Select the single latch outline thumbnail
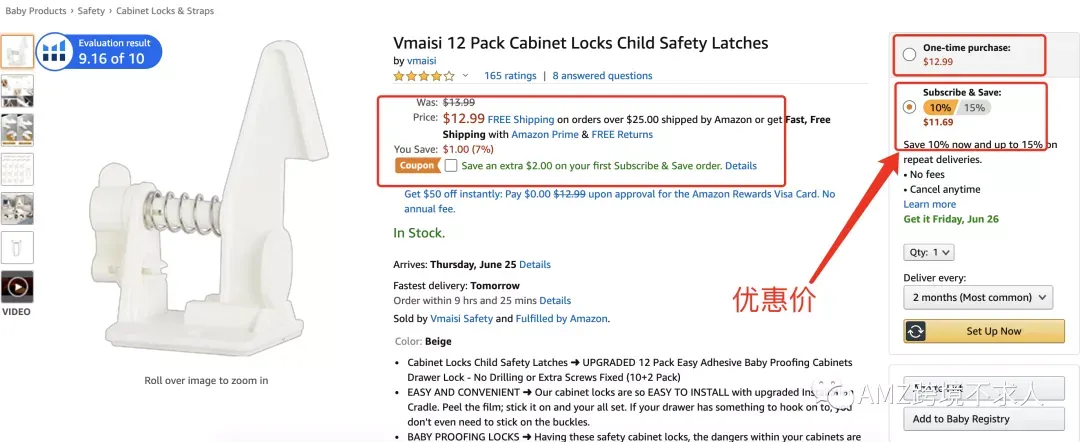This screenshot has height=442, width=1080. tap(17, 247)
